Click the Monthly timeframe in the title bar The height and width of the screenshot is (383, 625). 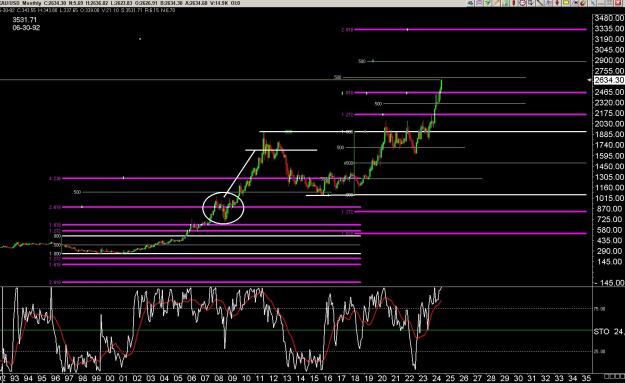(32, 3)
